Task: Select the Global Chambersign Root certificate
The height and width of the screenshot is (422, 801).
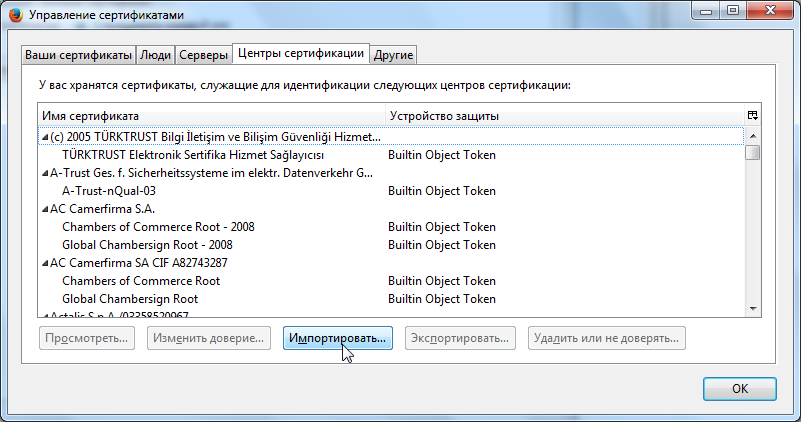Action: [130, 299]
